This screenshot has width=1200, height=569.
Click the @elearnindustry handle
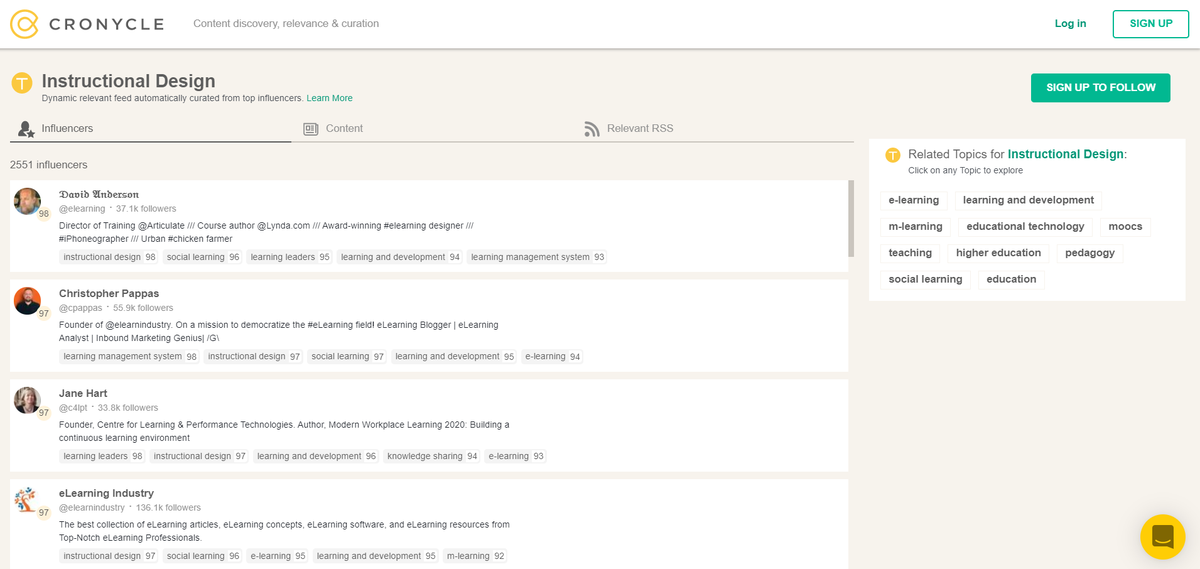click(92, 508)
